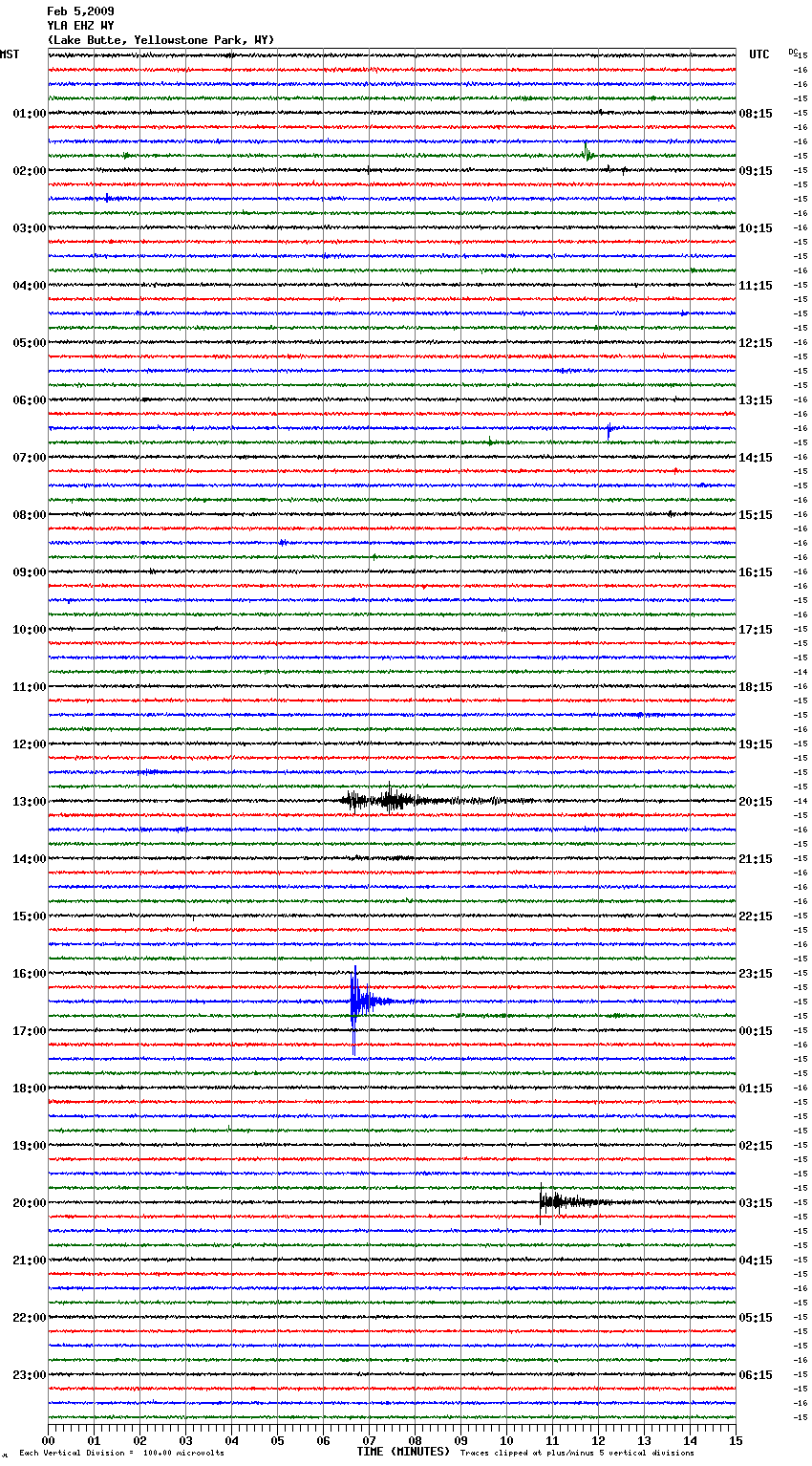Select the 06:00 MST row label
Screen dimensions: 812x1466
[29, 400]
